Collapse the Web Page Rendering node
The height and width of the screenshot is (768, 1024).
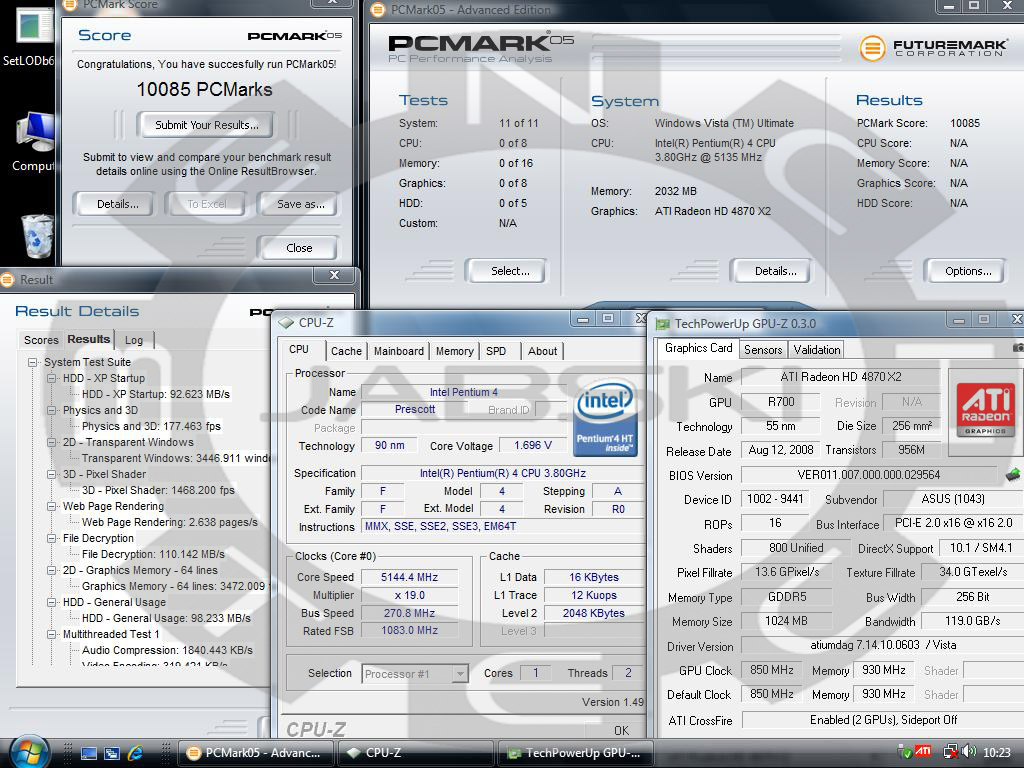tap(52, 506)
